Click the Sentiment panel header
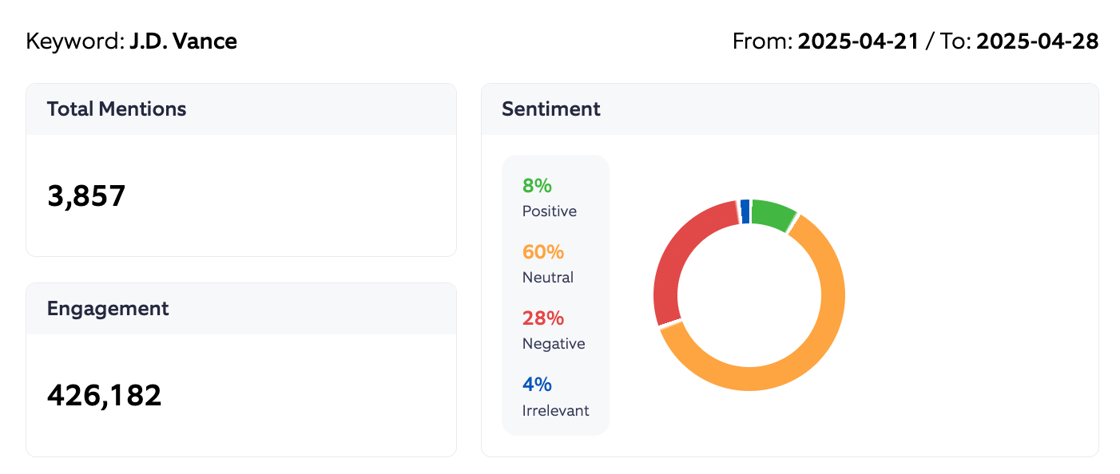Image resolution: width=1120 pixels, height=474 pixels. tap(551, 109)
